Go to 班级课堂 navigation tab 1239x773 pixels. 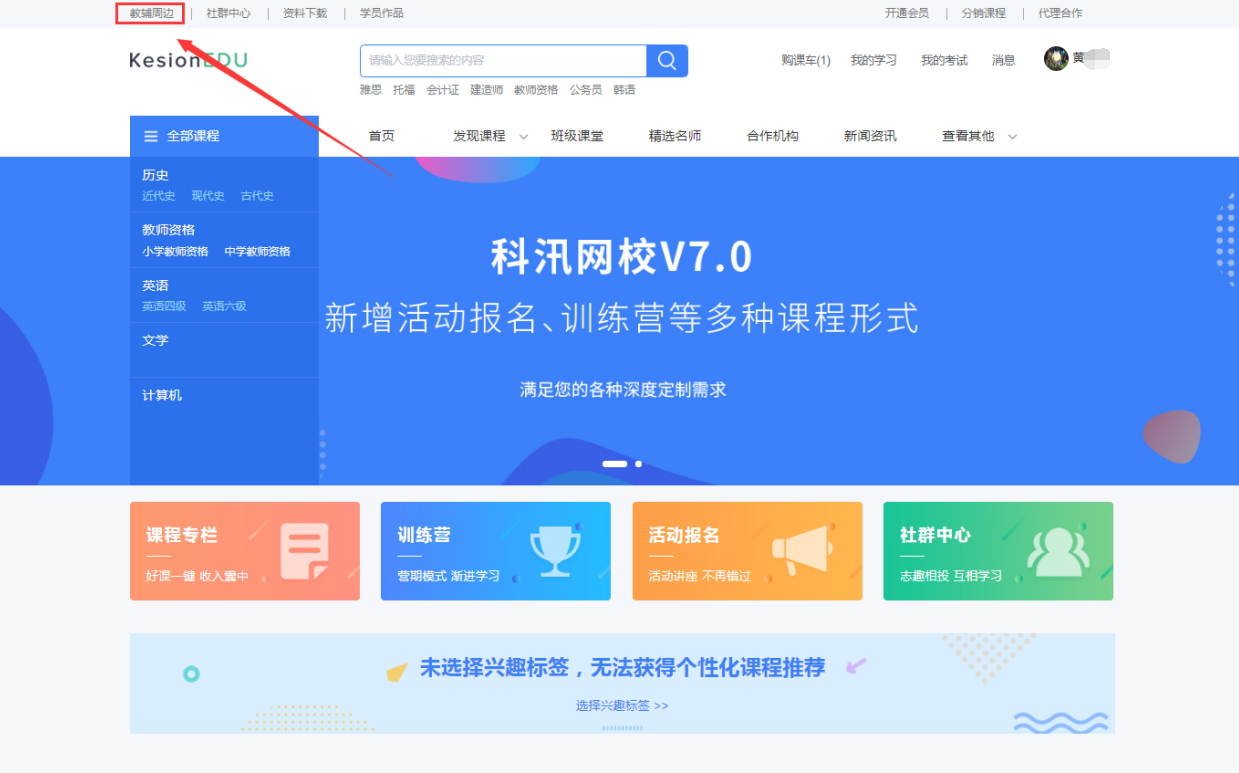pos(577,136)
